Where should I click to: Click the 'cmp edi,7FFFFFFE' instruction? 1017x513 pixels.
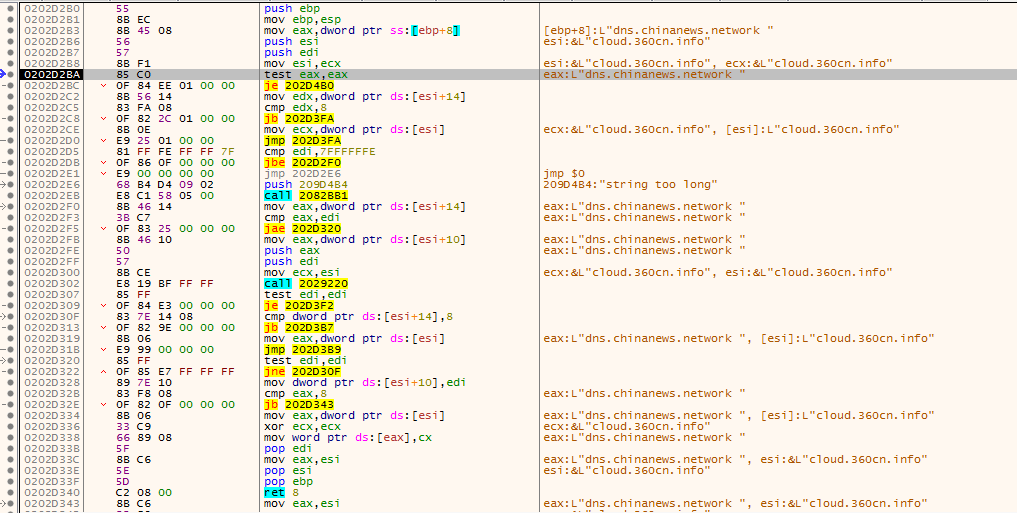320,152
